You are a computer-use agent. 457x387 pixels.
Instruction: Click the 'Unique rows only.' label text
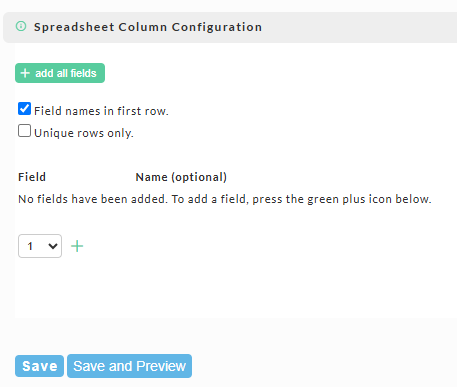click(84, 133)
